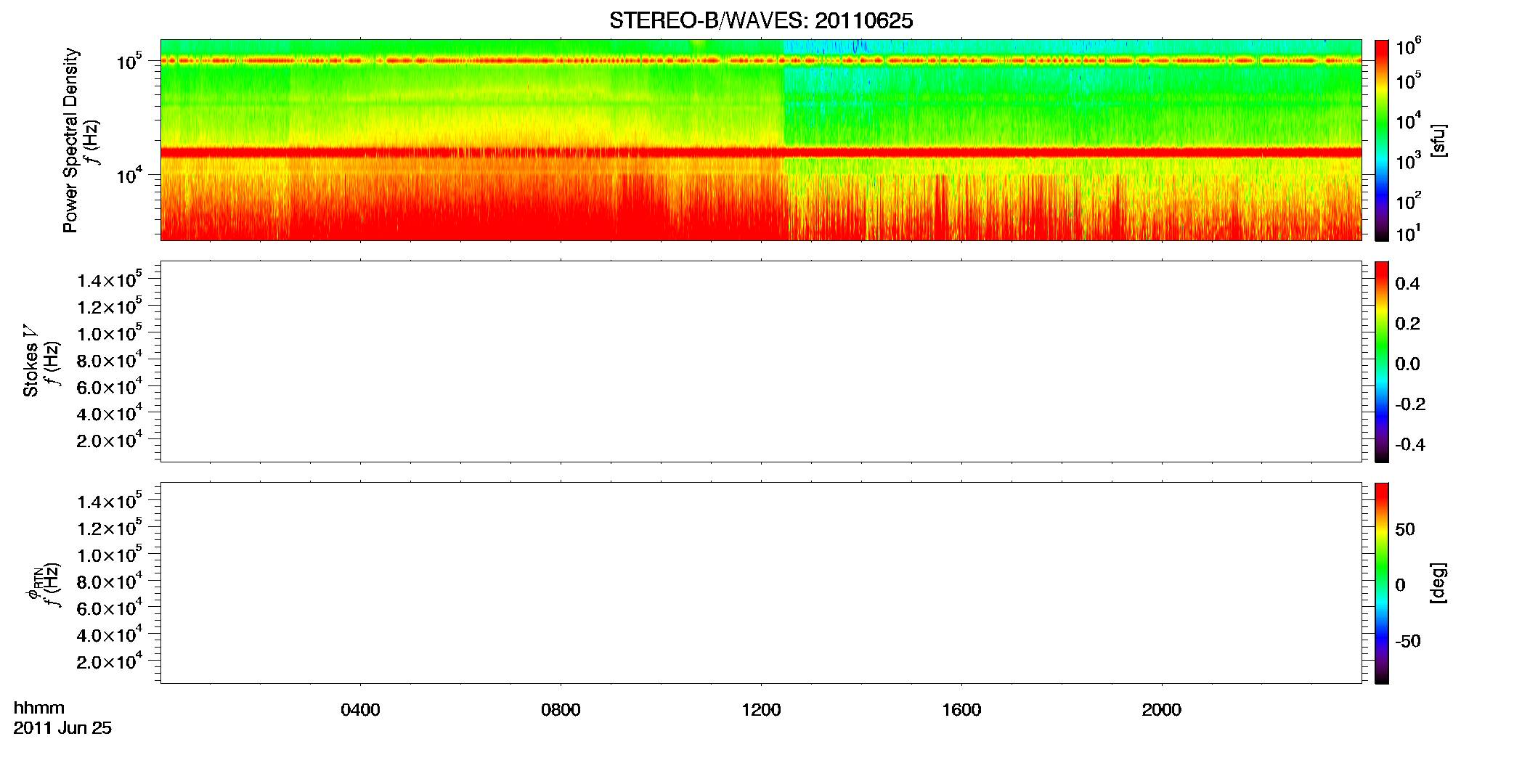This screenshot has height=784, width=1522.
Task: Click the 2011 Jun 25 date label
Action: point(62,728)
